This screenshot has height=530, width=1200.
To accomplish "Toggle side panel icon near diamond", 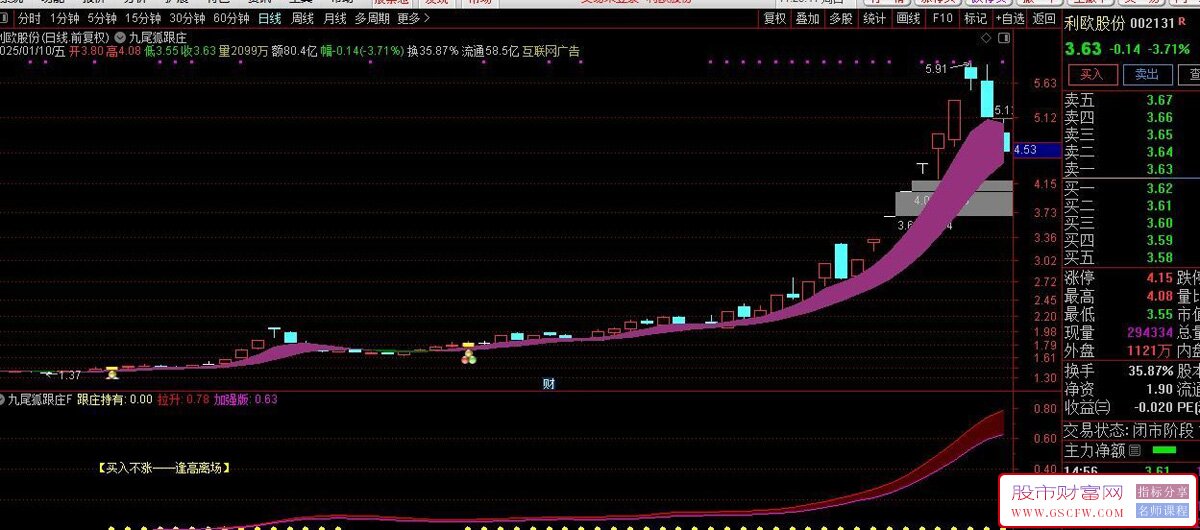I will tap(1004, 38).
